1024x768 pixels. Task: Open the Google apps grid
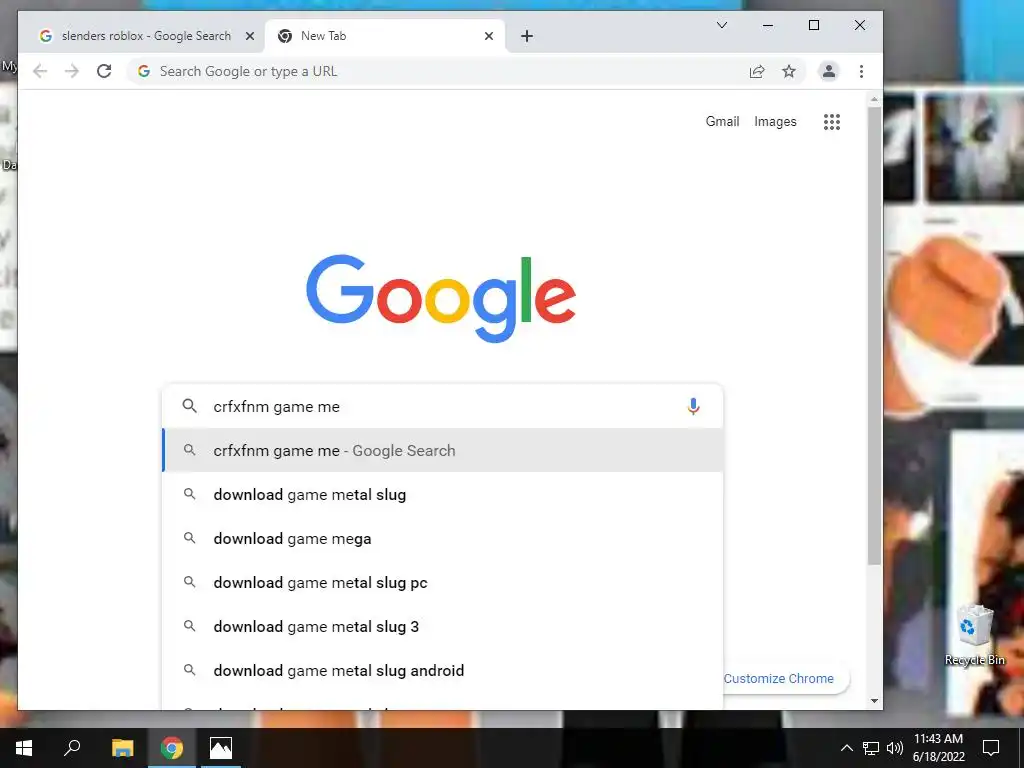(x=831, y=121)
